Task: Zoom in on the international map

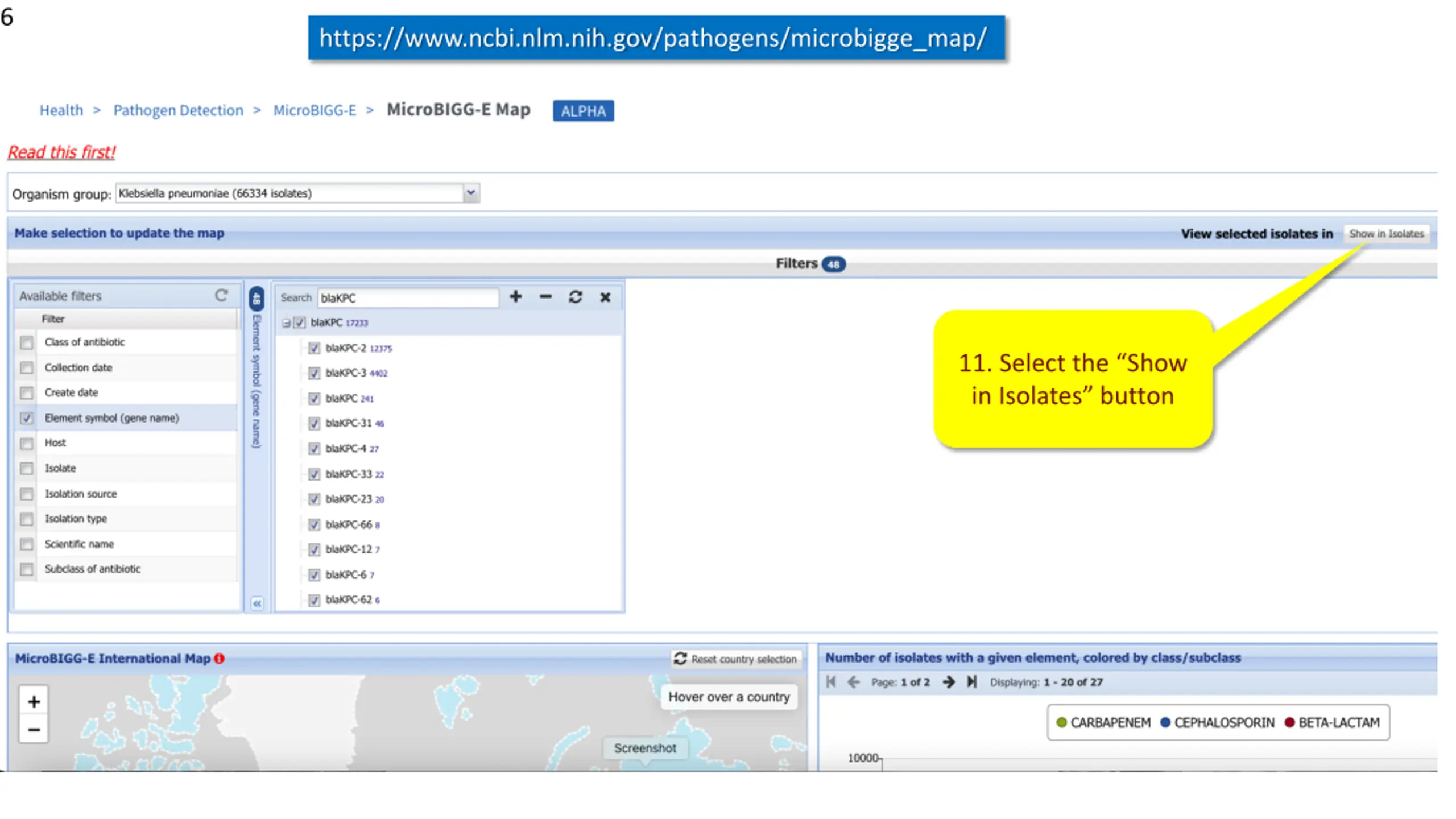Action: [x=34, y=701]
